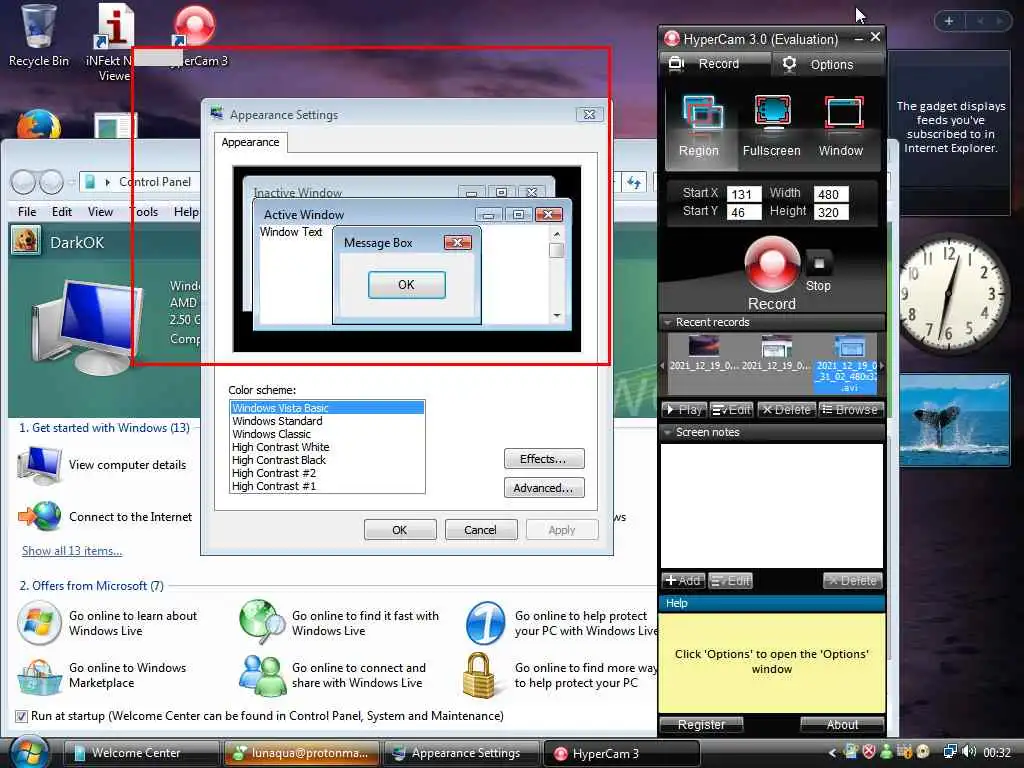Select Window capture mode in HyperCam
Screen dimensions: 1024x768
click(842, 126)
